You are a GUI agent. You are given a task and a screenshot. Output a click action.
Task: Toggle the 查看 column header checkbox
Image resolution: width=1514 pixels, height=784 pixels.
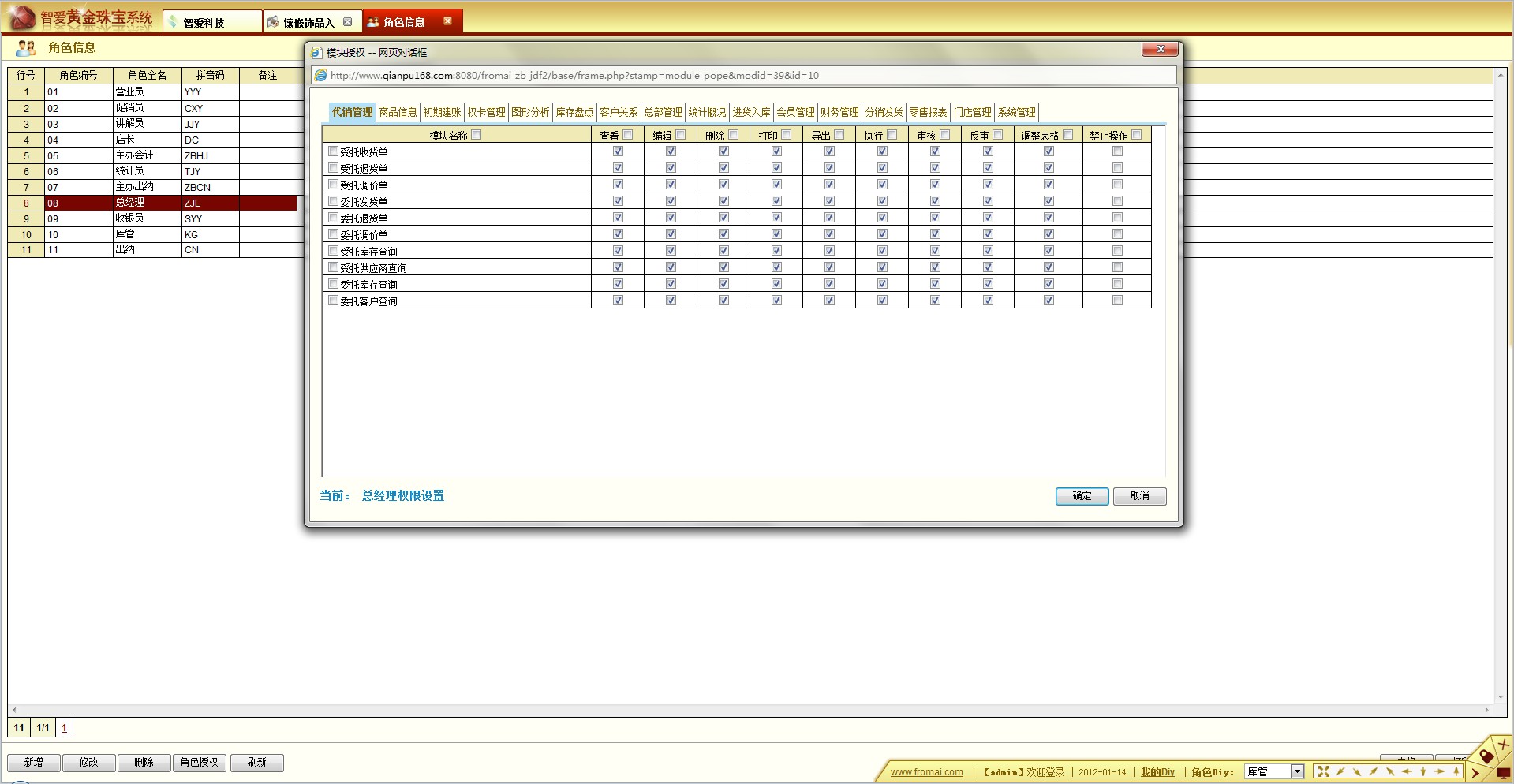point(628,135)
